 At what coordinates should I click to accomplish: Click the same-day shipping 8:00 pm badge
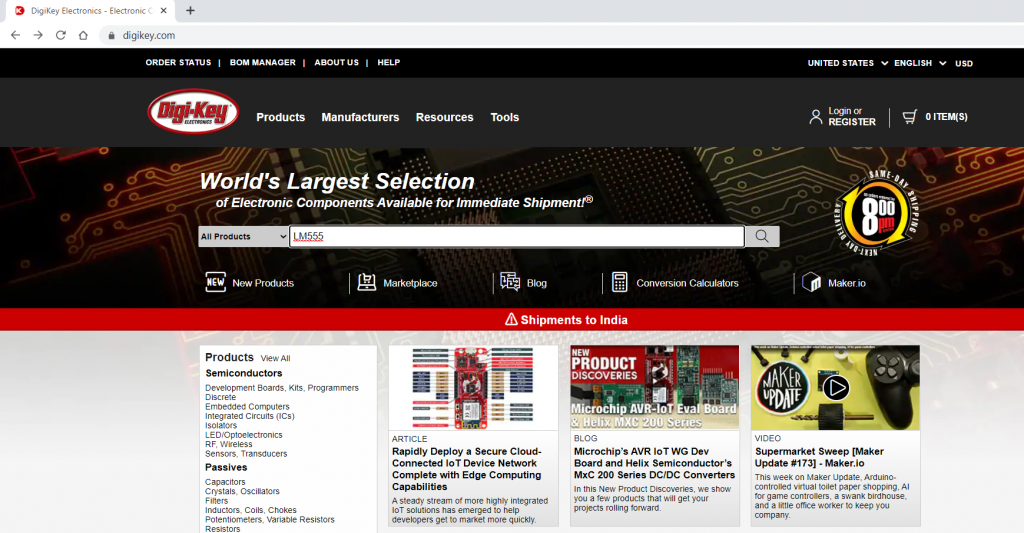click(876, 213)
